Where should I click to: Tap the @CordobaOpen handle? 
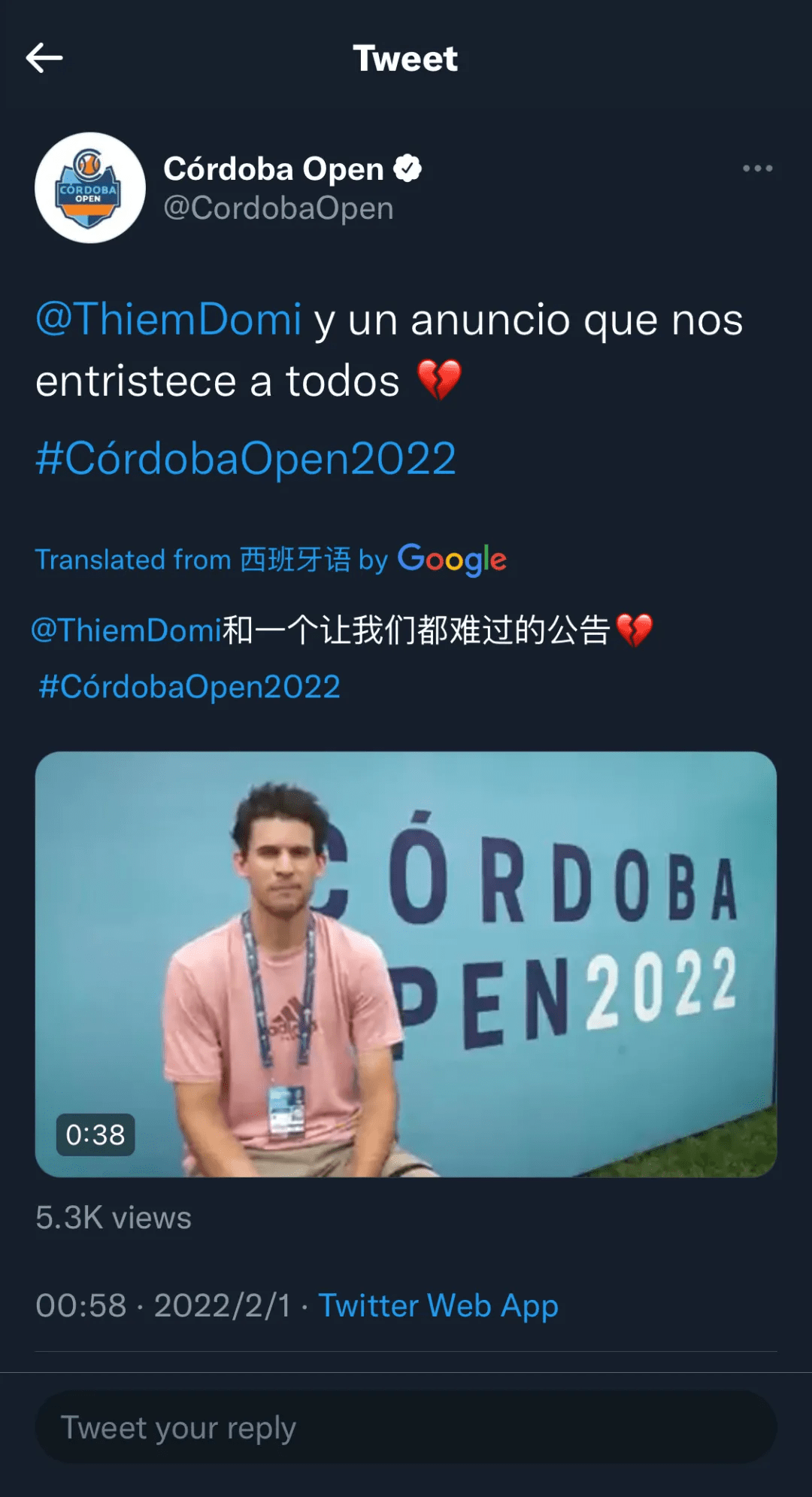pos(279,208)
